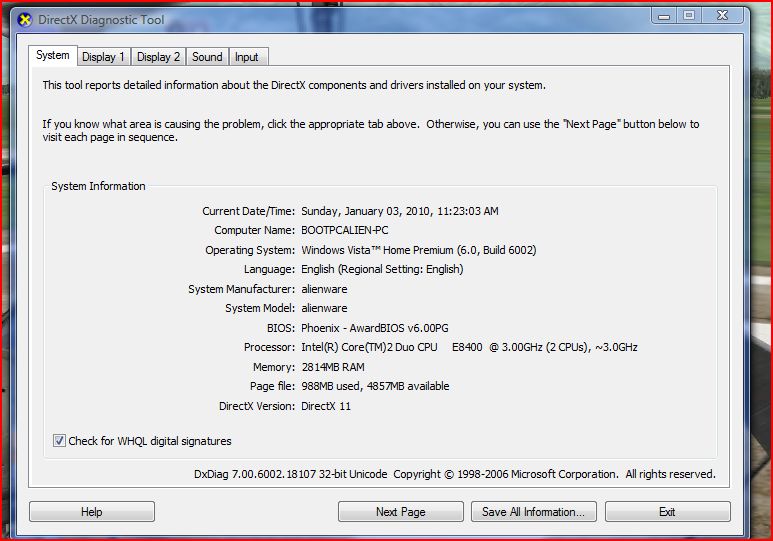Click 'English (Regional Setting: English)' value

(x=382, y=269)
